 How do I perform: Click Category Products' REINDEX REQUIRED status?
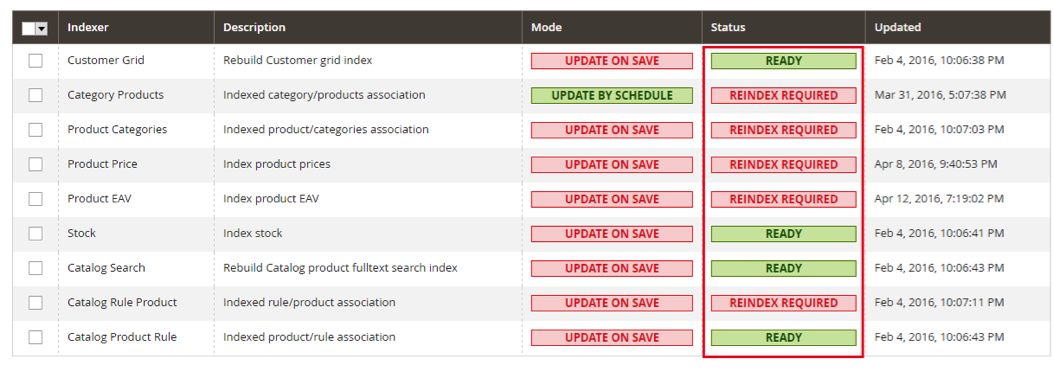point(784,95)
